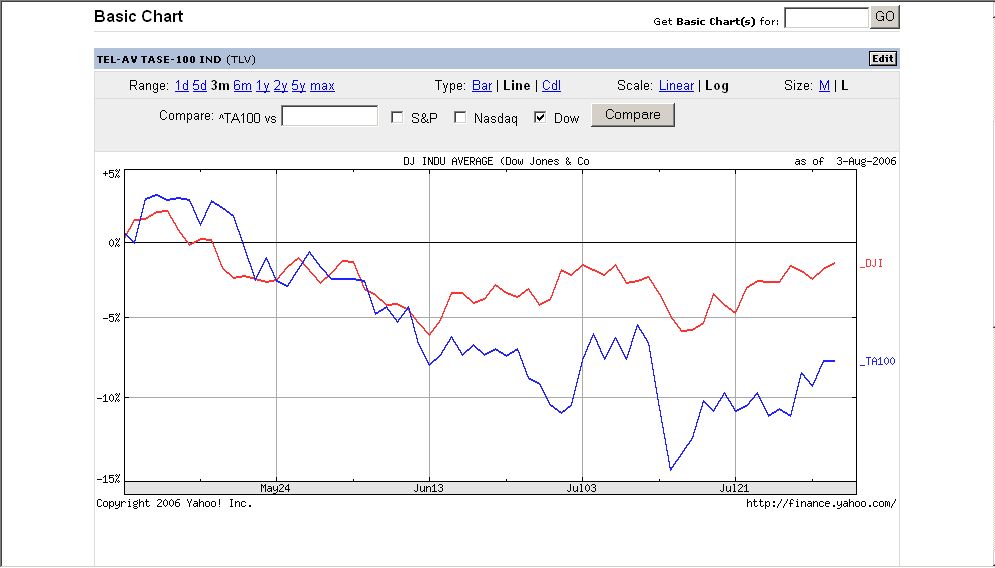Switch range to 1y
Image resolution: width=995 pixels, height=568 pixels.
click(x=263, y=86)
